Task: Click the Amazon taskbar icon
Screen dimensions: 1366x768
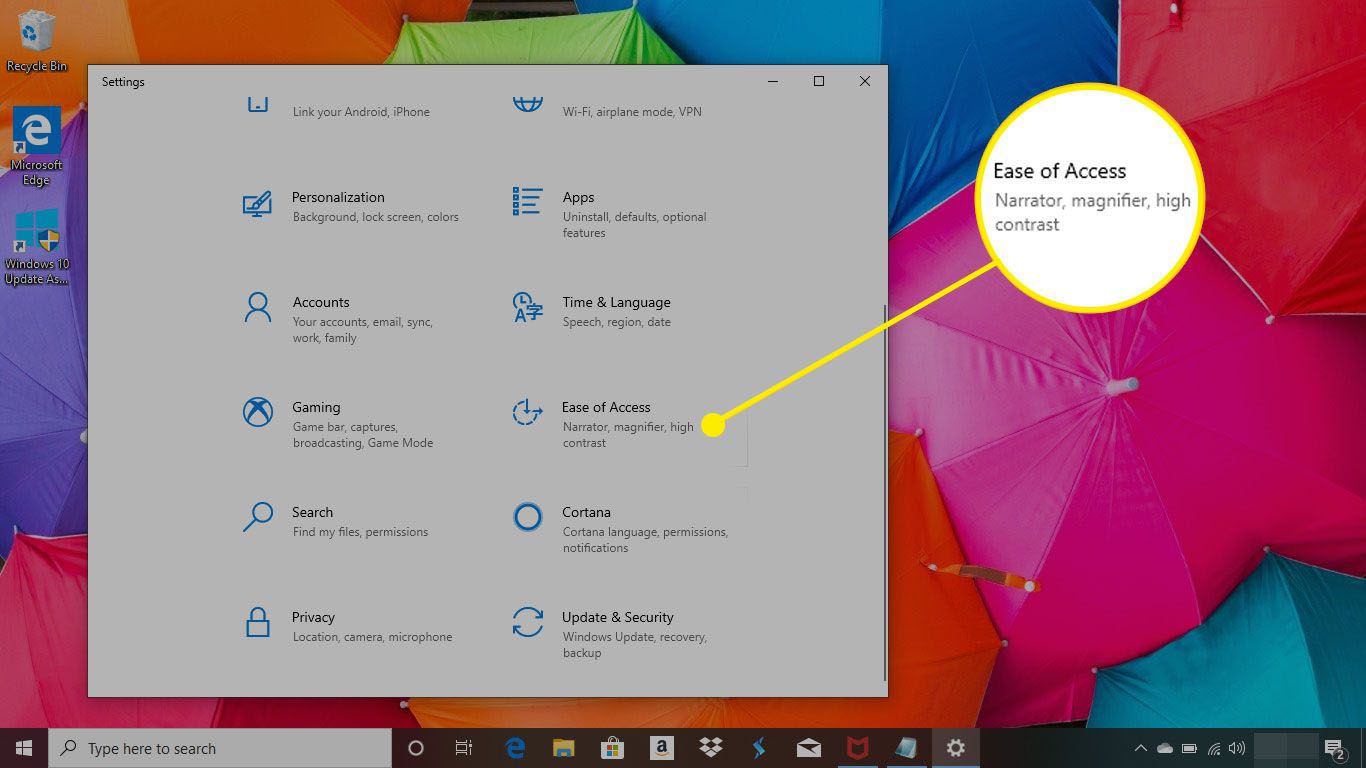Action: (660, 748)
